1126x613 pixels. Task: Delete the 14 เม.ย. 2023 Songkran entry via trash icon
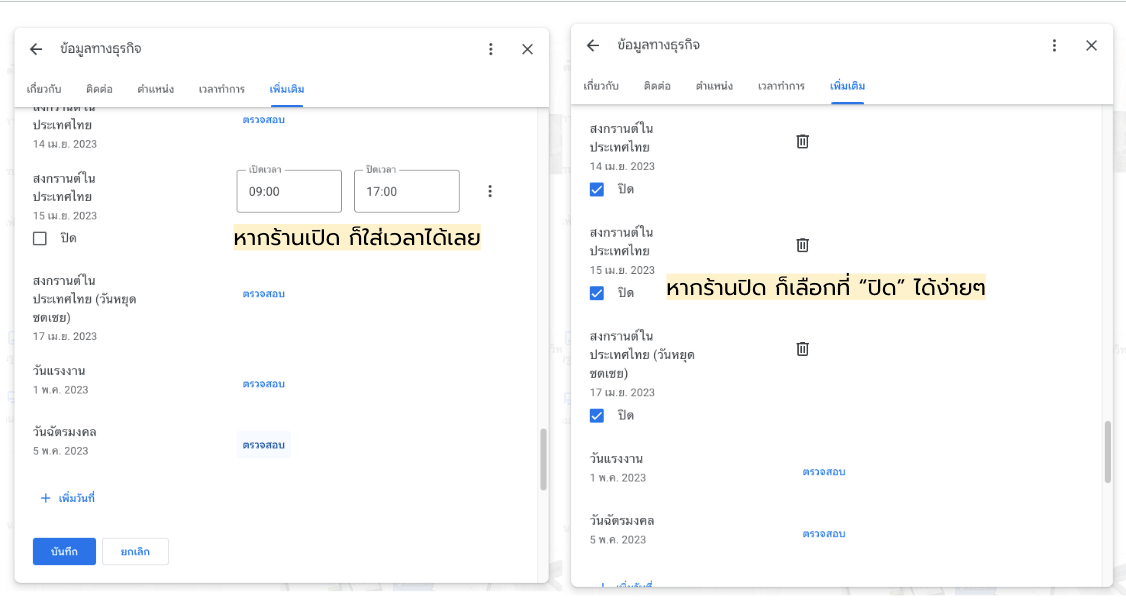click(802, 141)
